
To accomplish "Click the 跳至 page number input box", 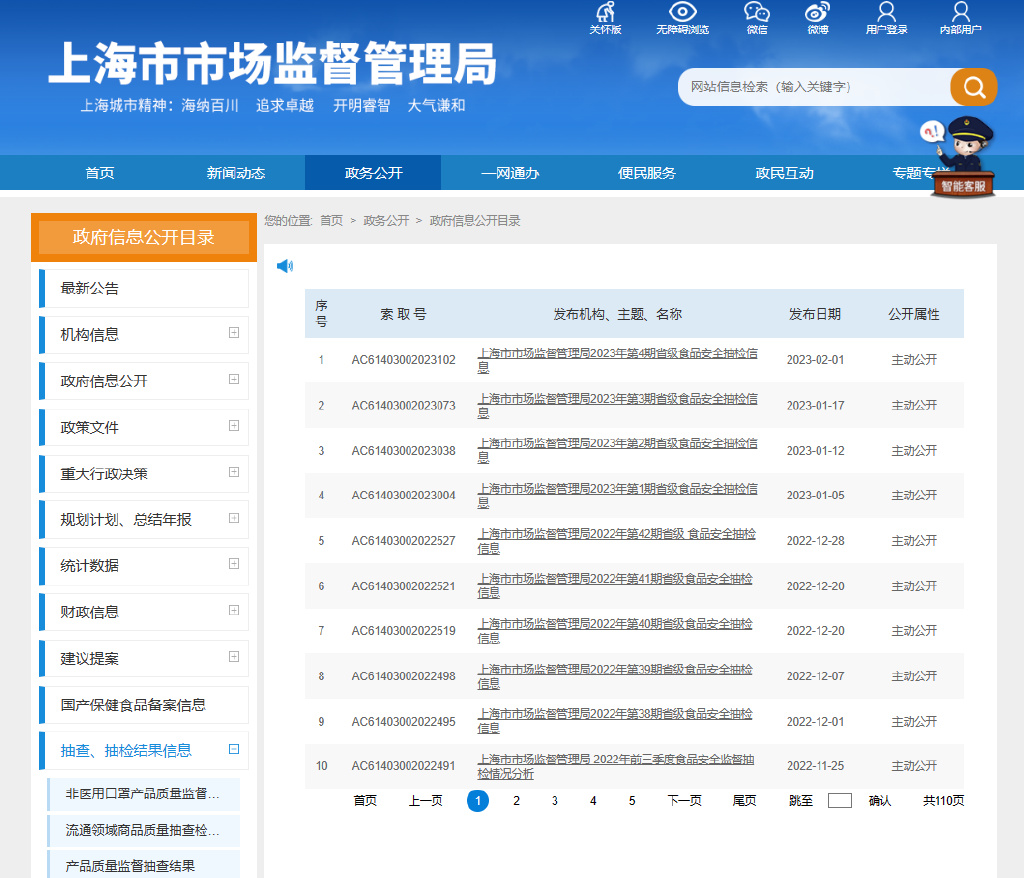I will 840,801.
